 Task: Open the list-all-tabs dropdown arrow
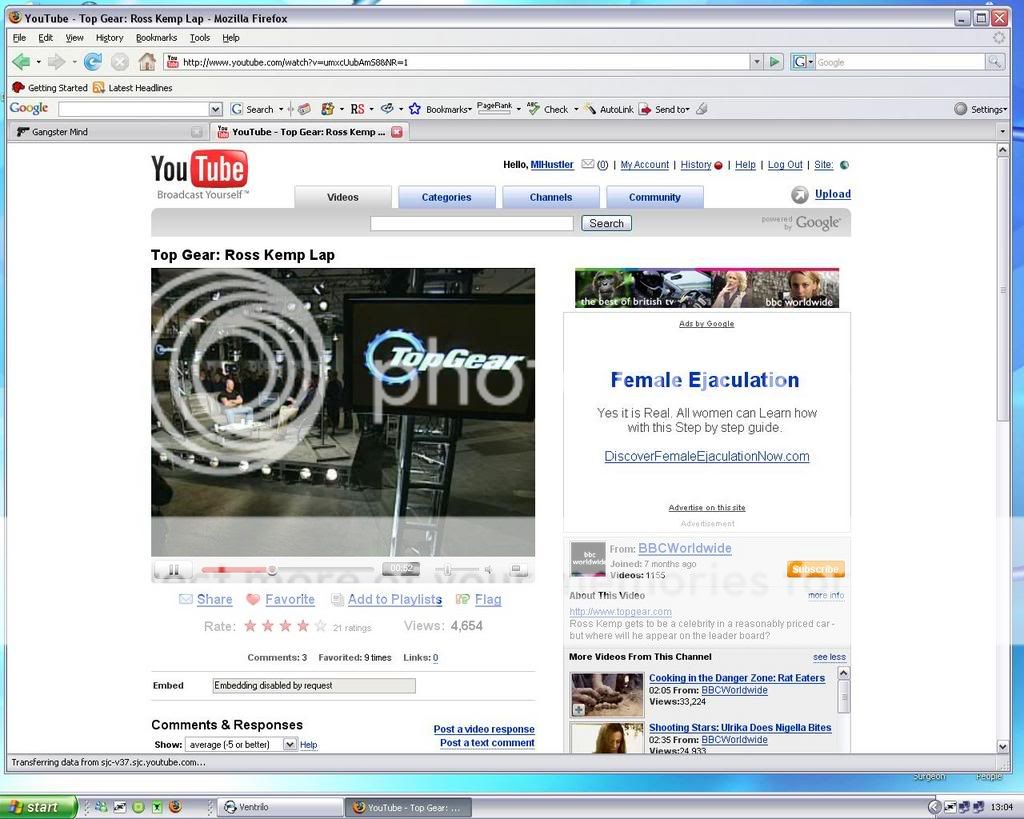pos(1002,132)
